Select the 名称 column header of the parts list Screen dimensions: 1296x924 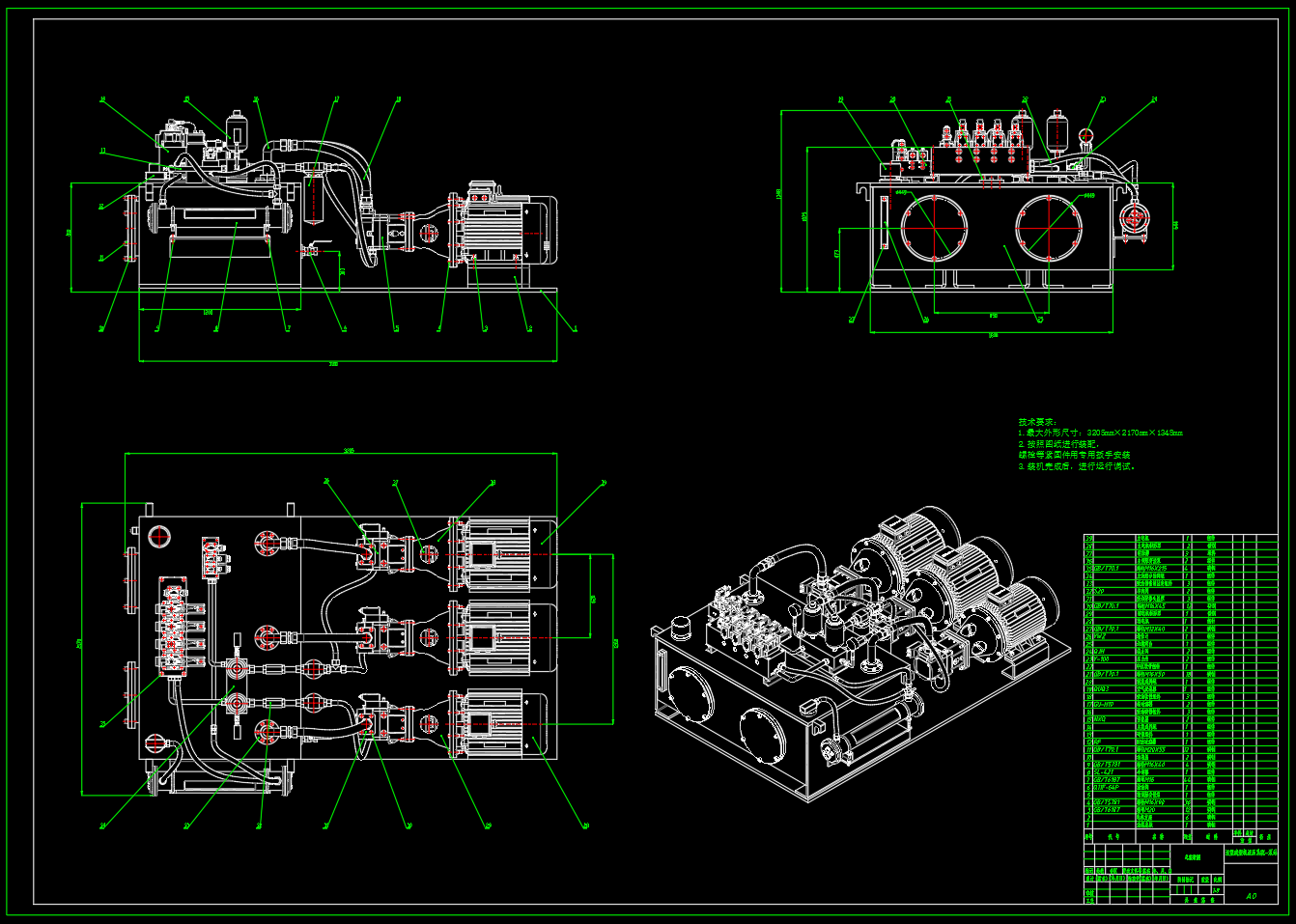tap(1158, 836)
